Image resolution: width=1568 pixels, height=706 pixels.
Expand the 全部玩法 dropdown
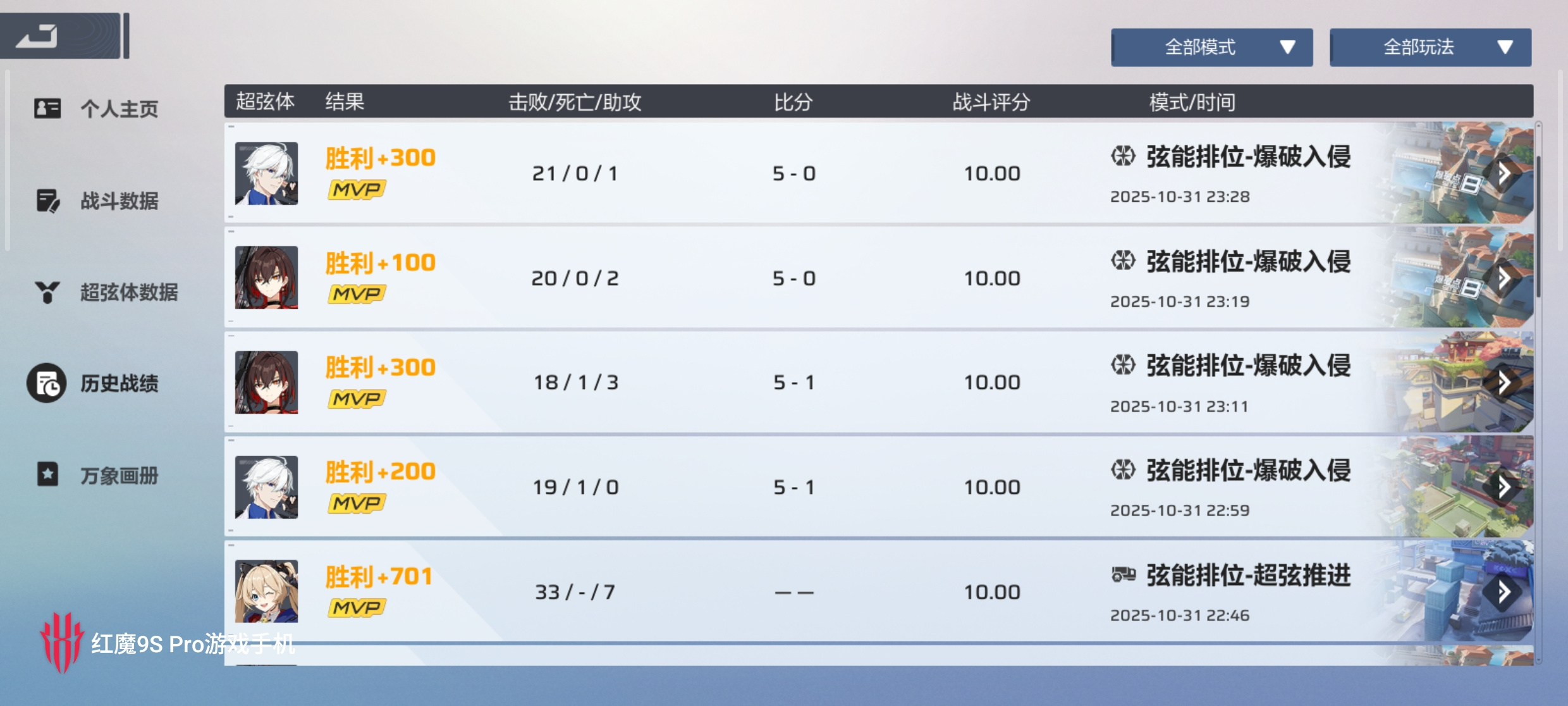pyautogui.click(x=1430, y=47)
